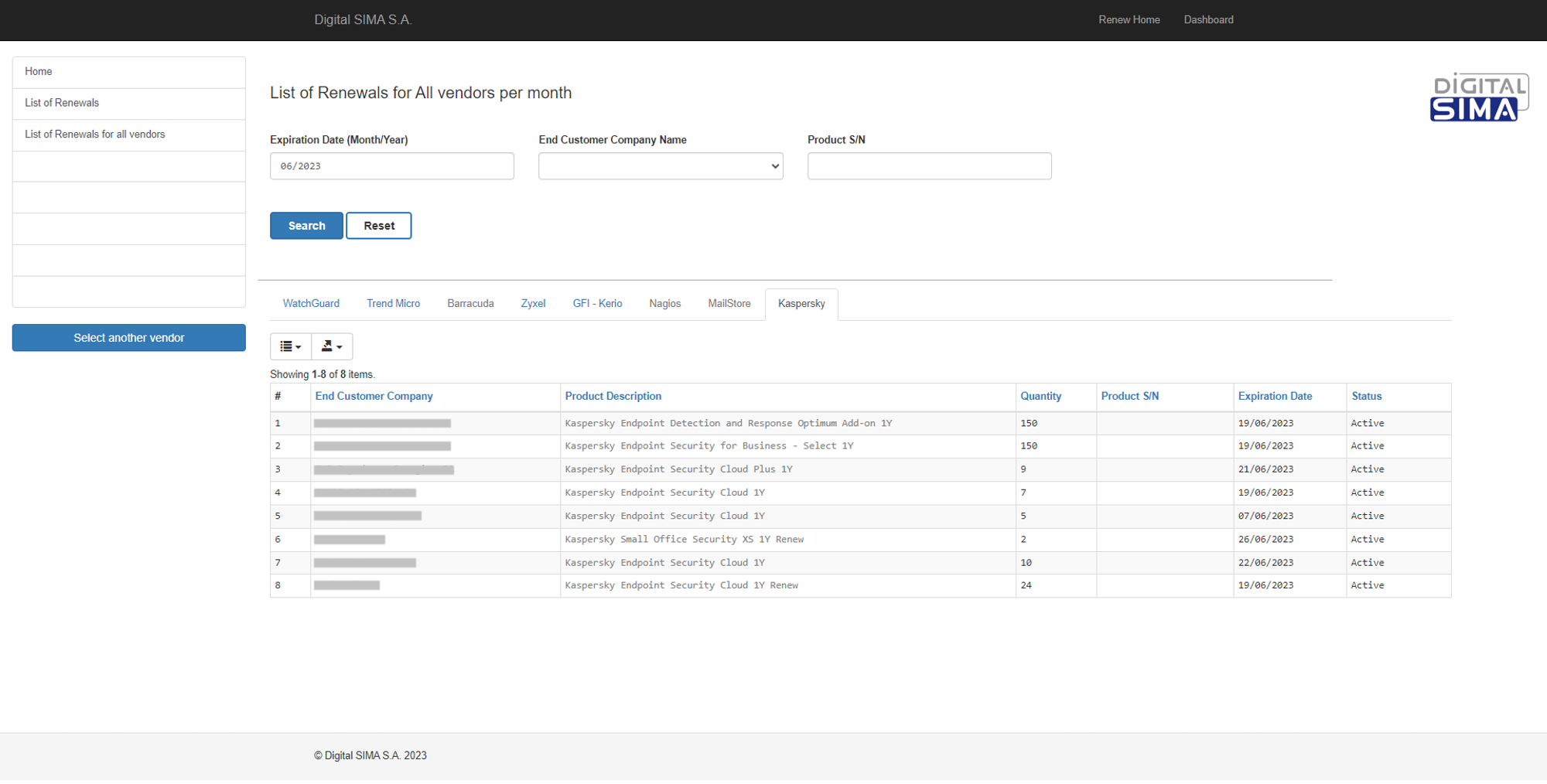Screen dimensions: 1547x784
Task: Click the blue Search button
Action: click(306, 226)
